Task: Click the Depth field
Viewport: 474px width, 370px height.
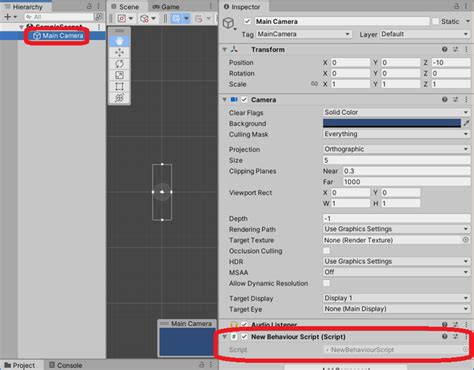Action: pyautogui.click(x=397, y=218)
